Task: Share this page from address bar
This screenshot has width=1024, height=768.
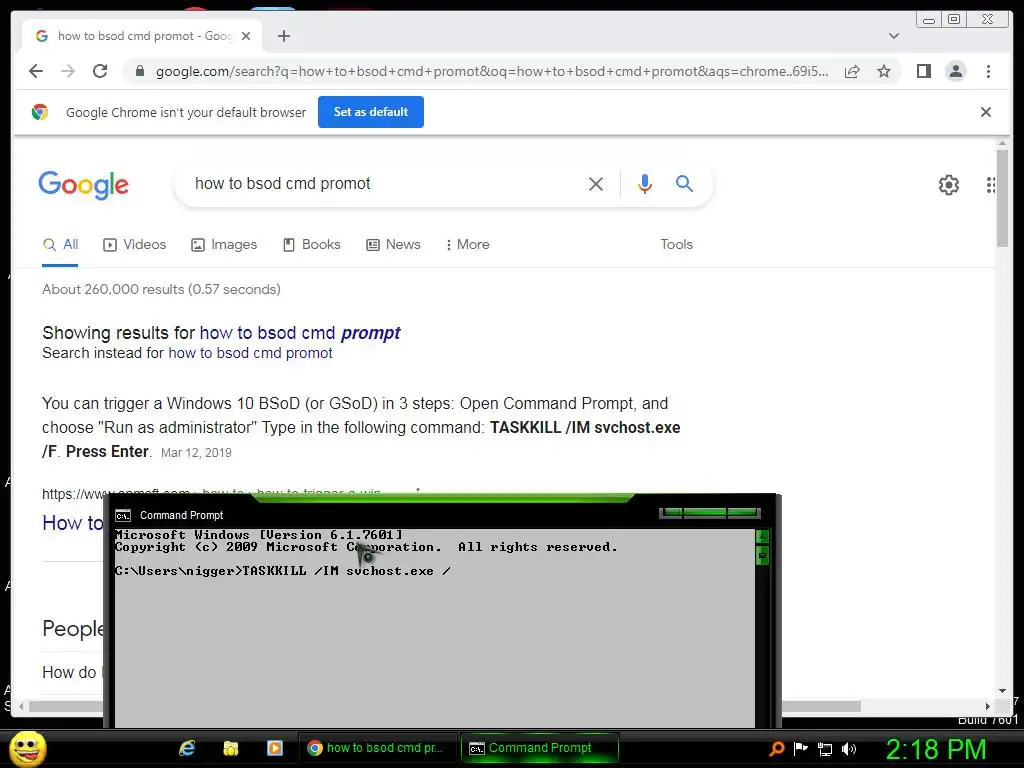Action: pyautogui.click(x=852, y=71)
